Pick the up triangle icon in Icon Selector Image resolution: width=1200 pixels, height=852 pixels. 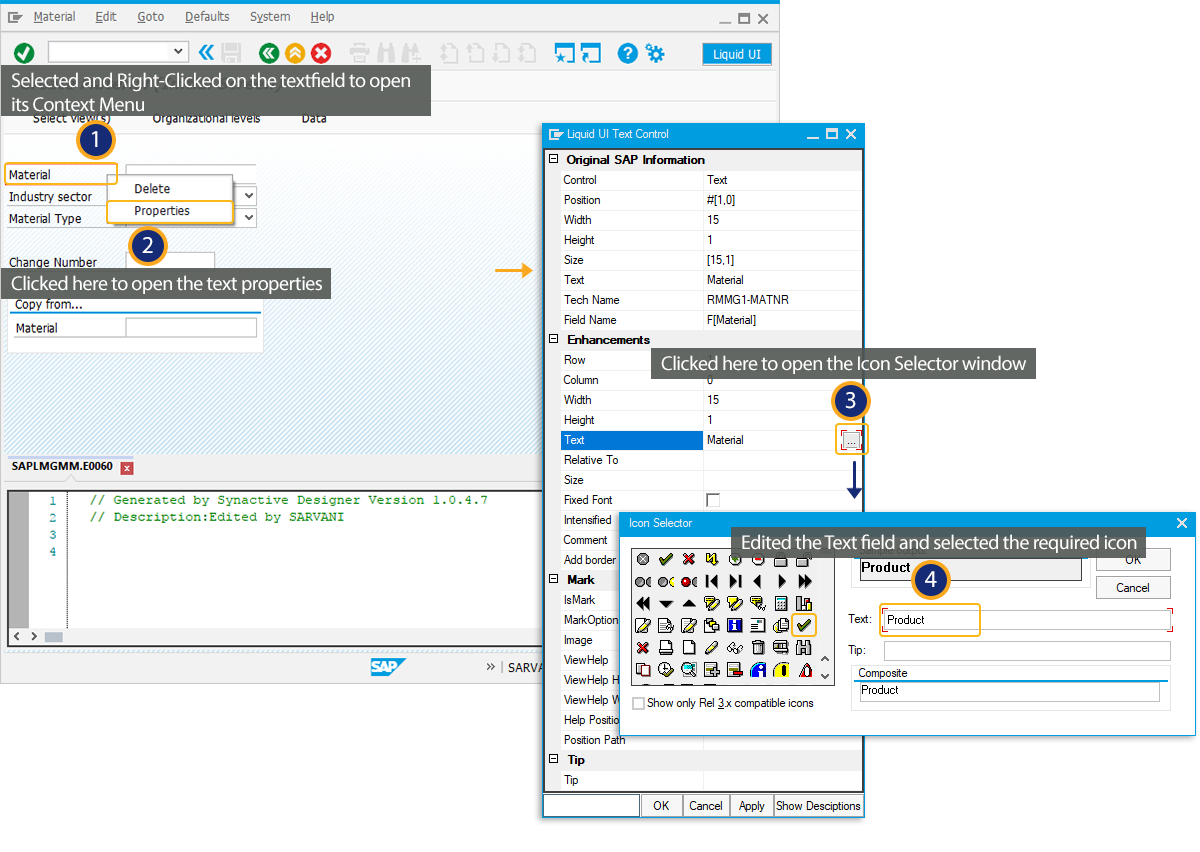click(689, 603)
